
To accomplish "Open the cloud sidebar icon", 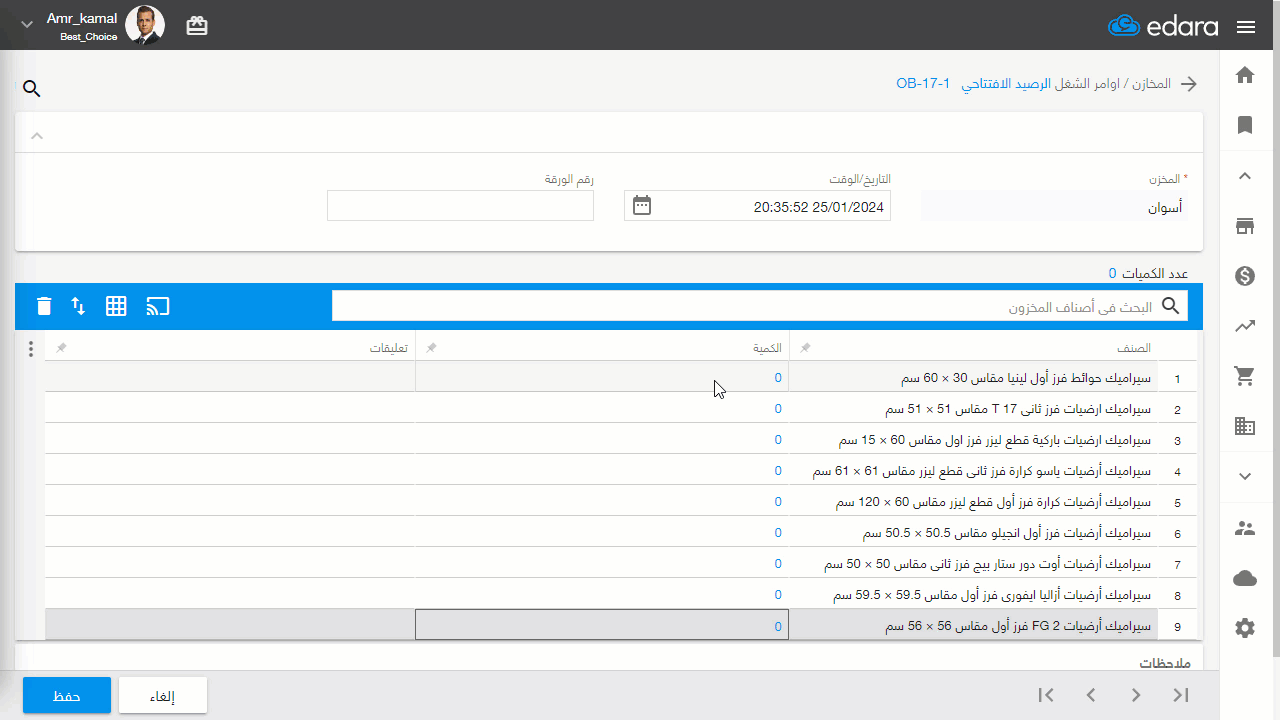I will [1245, 578].
